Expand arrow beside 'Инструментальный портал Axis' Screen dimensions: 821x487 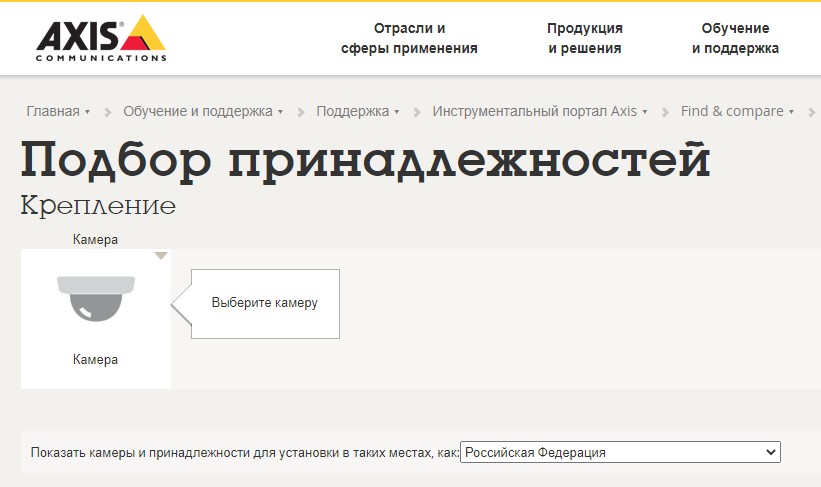[x=645, y=112]
